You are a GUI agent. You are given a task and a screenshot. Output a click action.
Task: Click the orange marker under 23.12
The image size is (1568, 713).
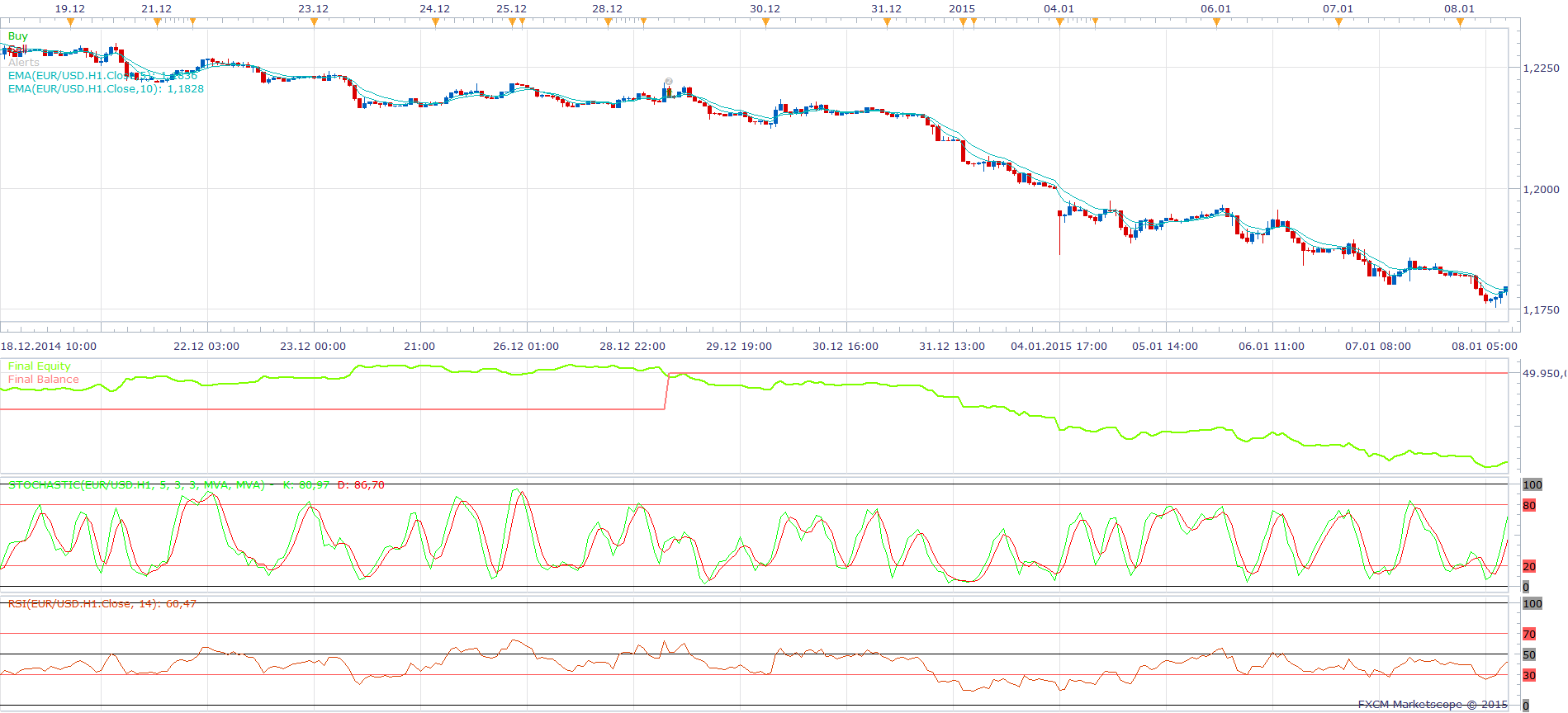[314, 22]
